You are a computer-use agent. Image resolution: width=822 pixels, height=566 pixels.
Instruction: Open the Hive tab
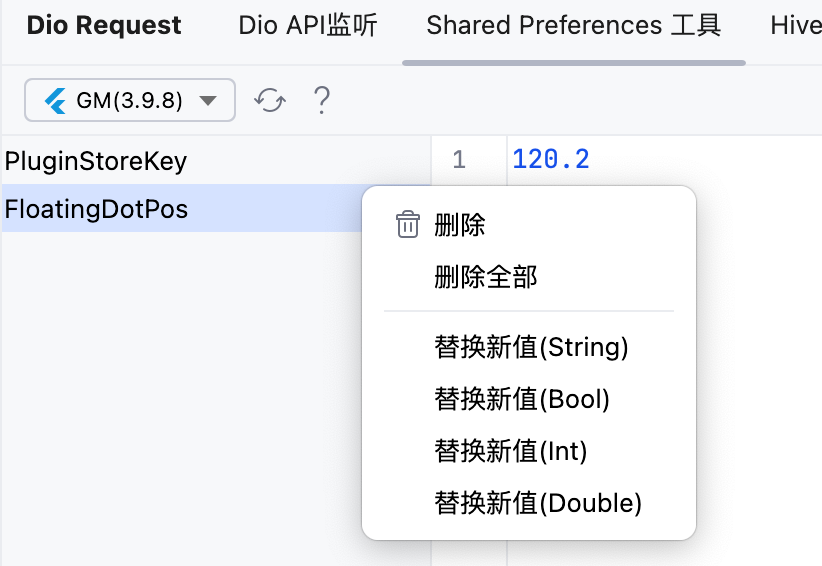(796, 26)
